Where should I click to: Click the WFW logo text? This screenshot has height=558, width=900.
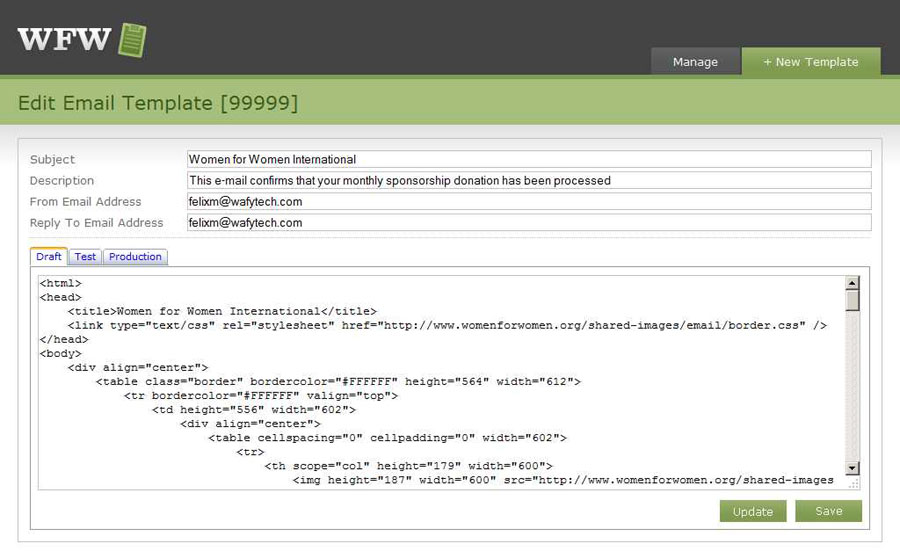coord(64,40)
